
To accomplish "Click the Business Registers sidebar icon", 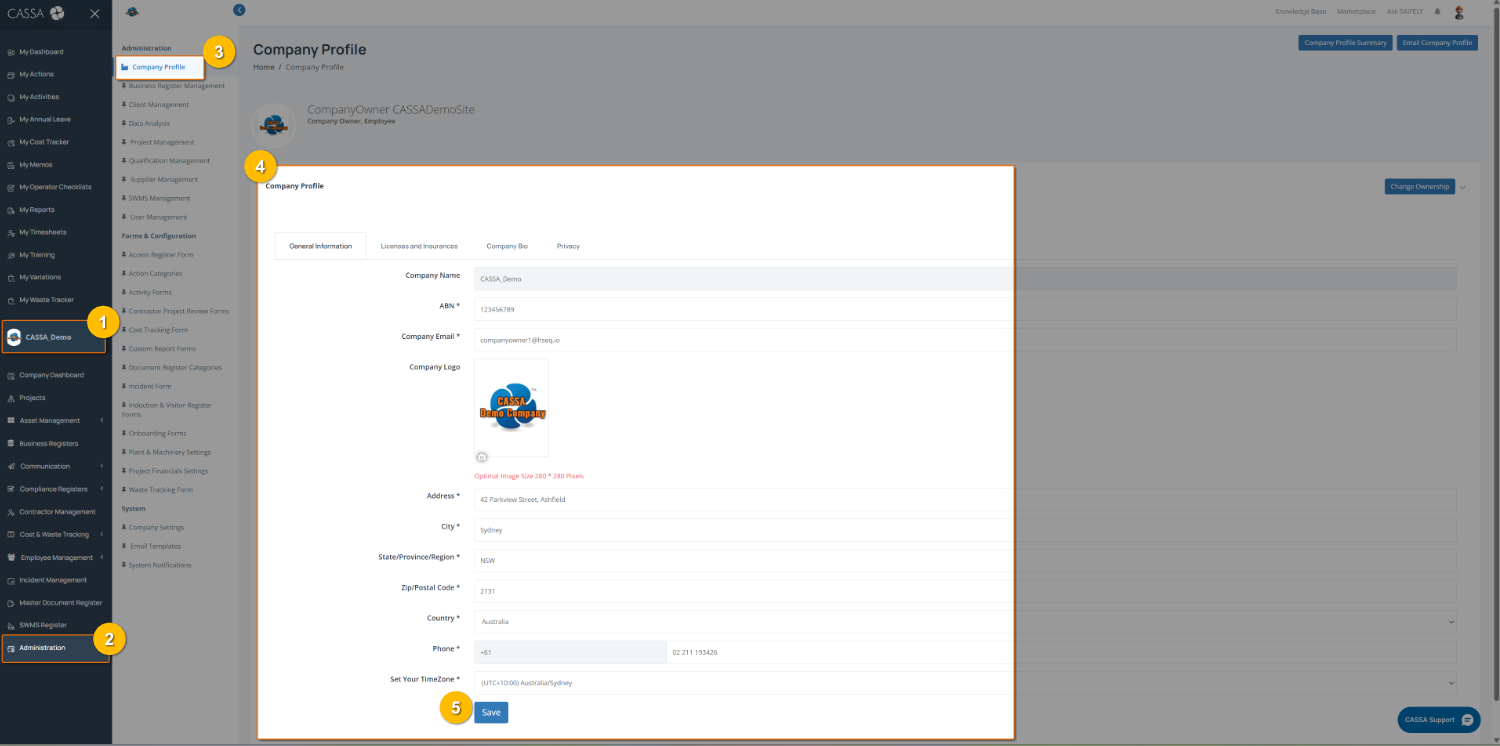I will 11,443.
